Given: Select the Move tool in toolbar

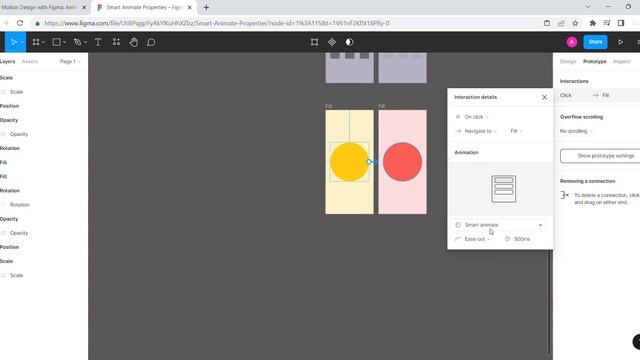Looking at the screenshot, I should 13,42.
